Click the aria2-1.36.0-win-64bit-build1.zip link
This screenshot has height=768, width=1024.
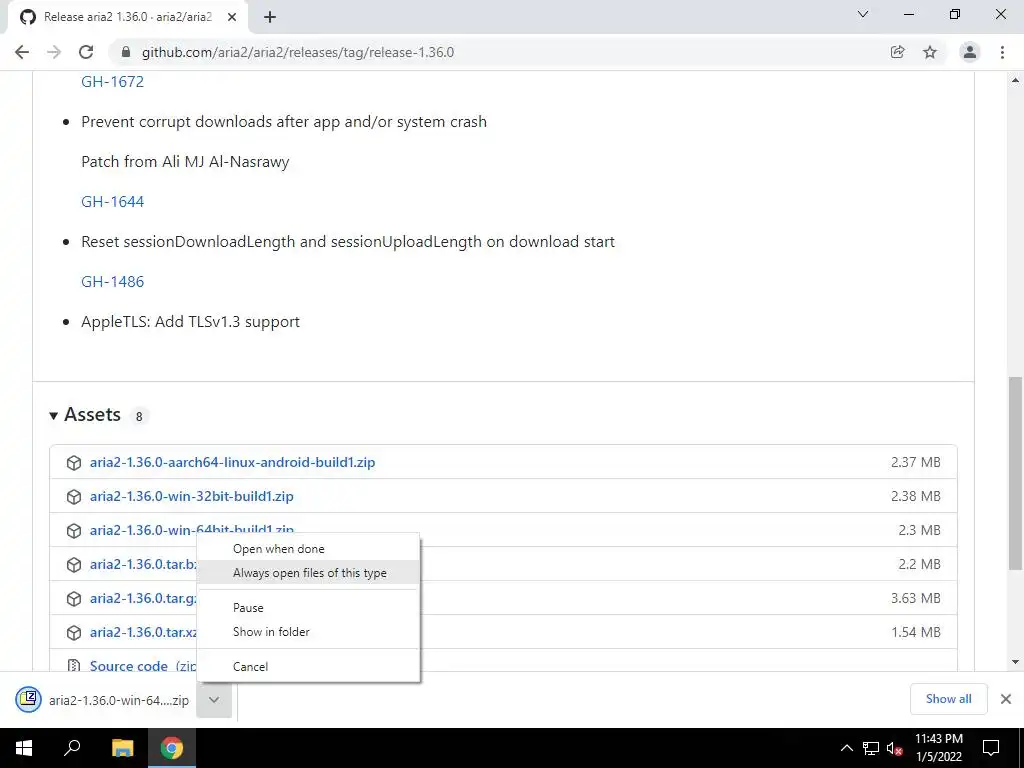tap(191, 529)
